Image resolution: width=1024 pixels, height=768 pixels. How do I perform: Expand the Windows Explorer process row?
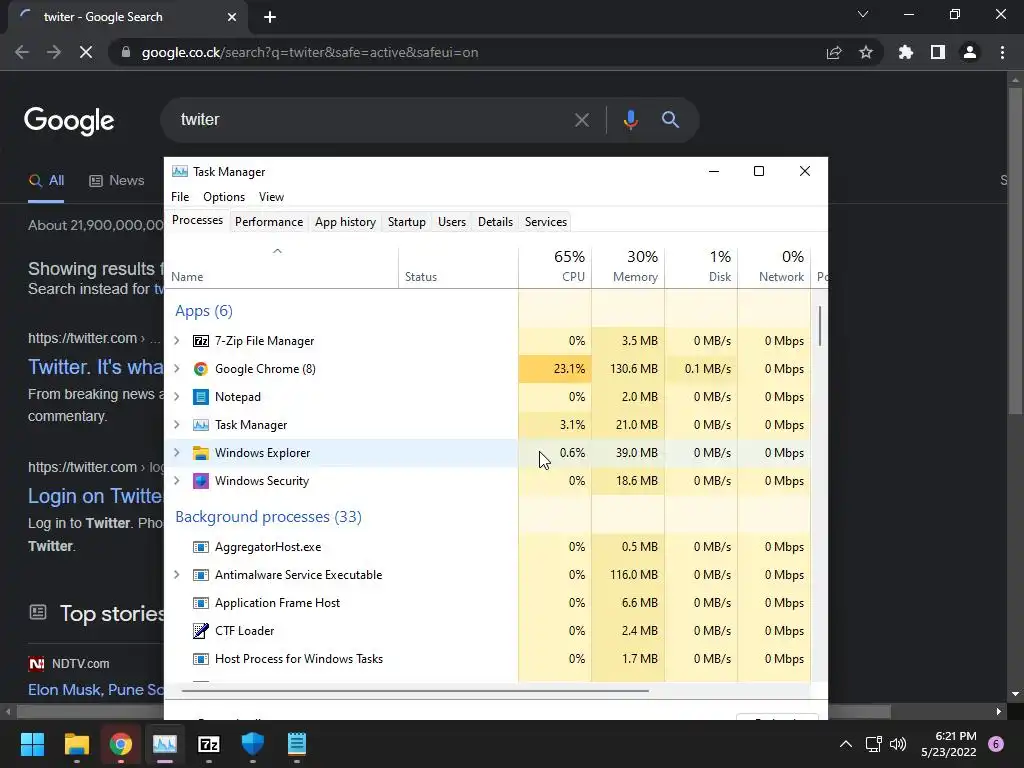coord(176,453)
